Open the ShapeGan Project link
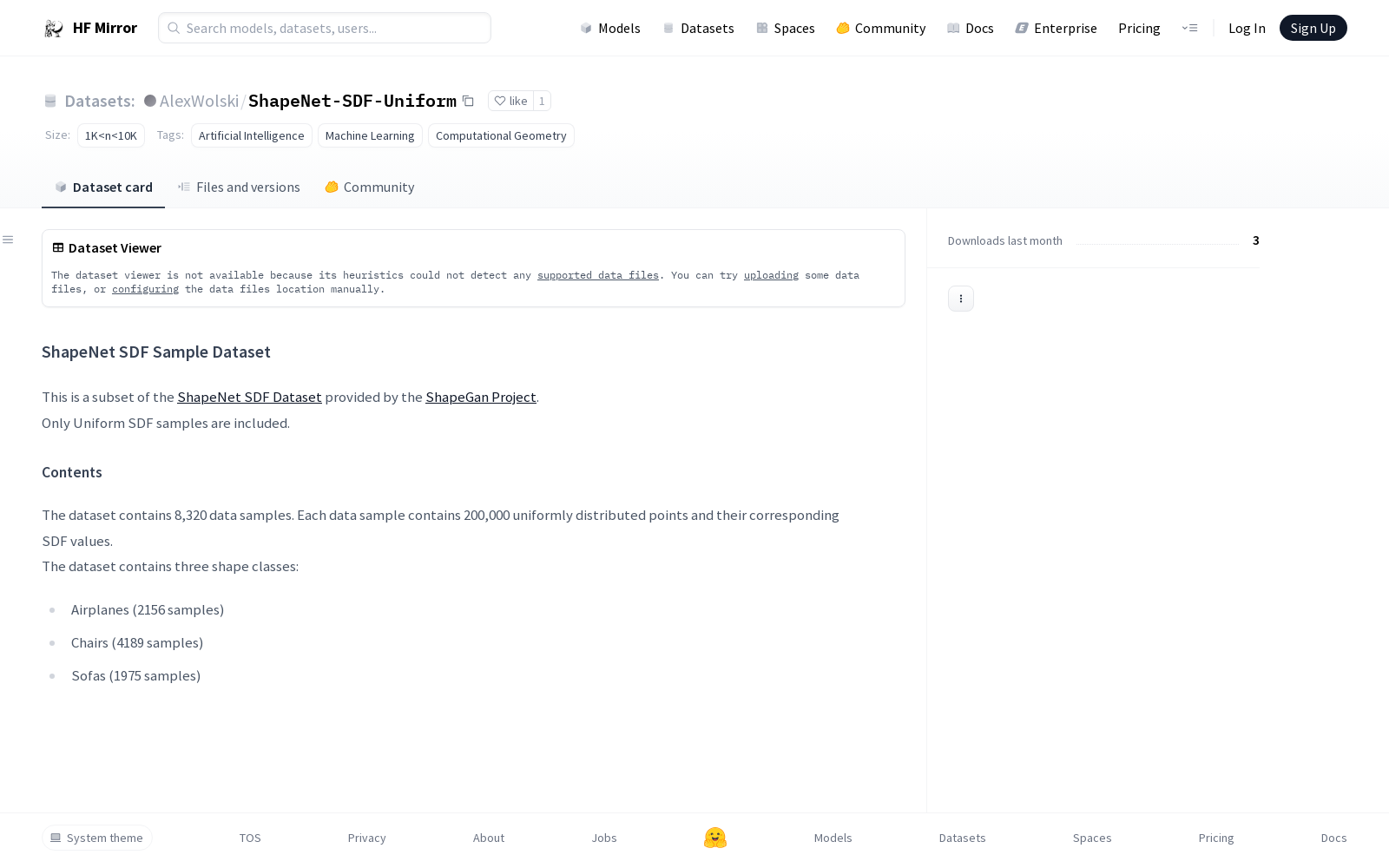The width and height of the screenshot is (1389, 868). (481, 398)
